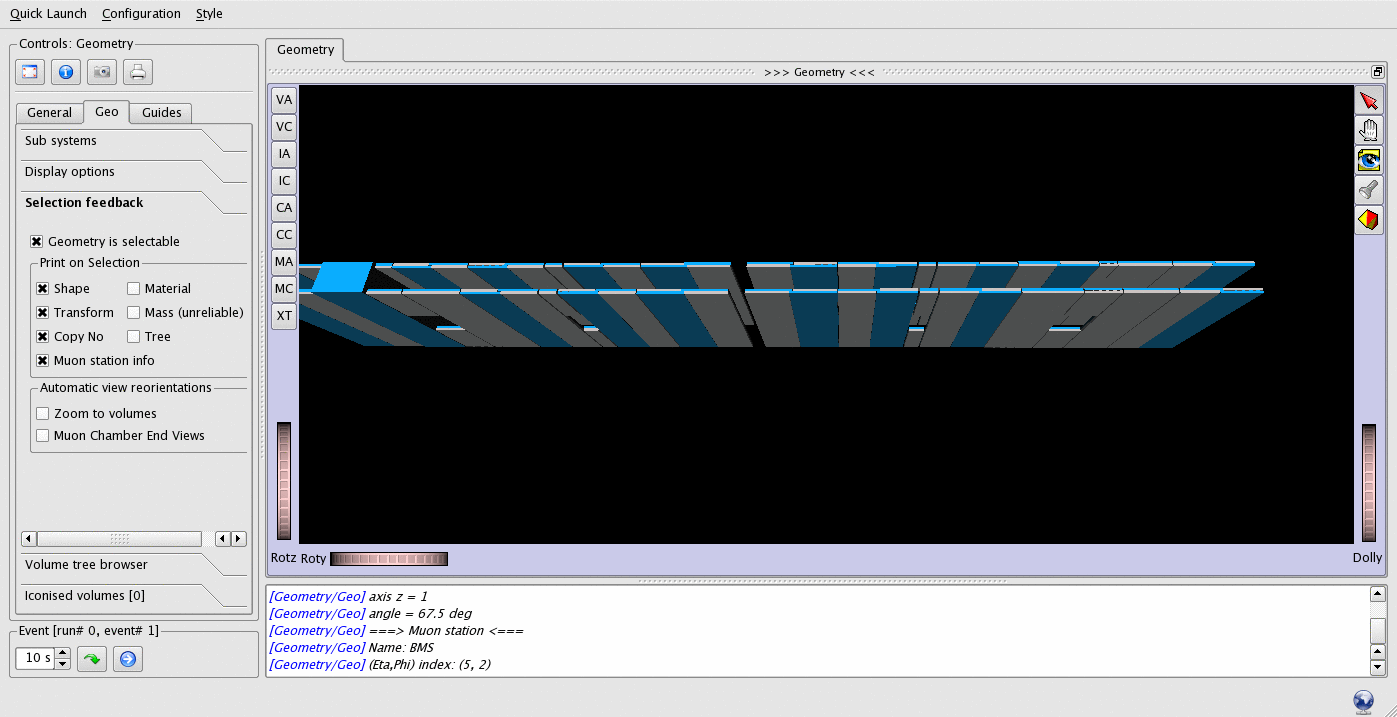This screenshot has height=717, width=1397.
Task: Open the Configuration menu
Action: tap(141, 14)
